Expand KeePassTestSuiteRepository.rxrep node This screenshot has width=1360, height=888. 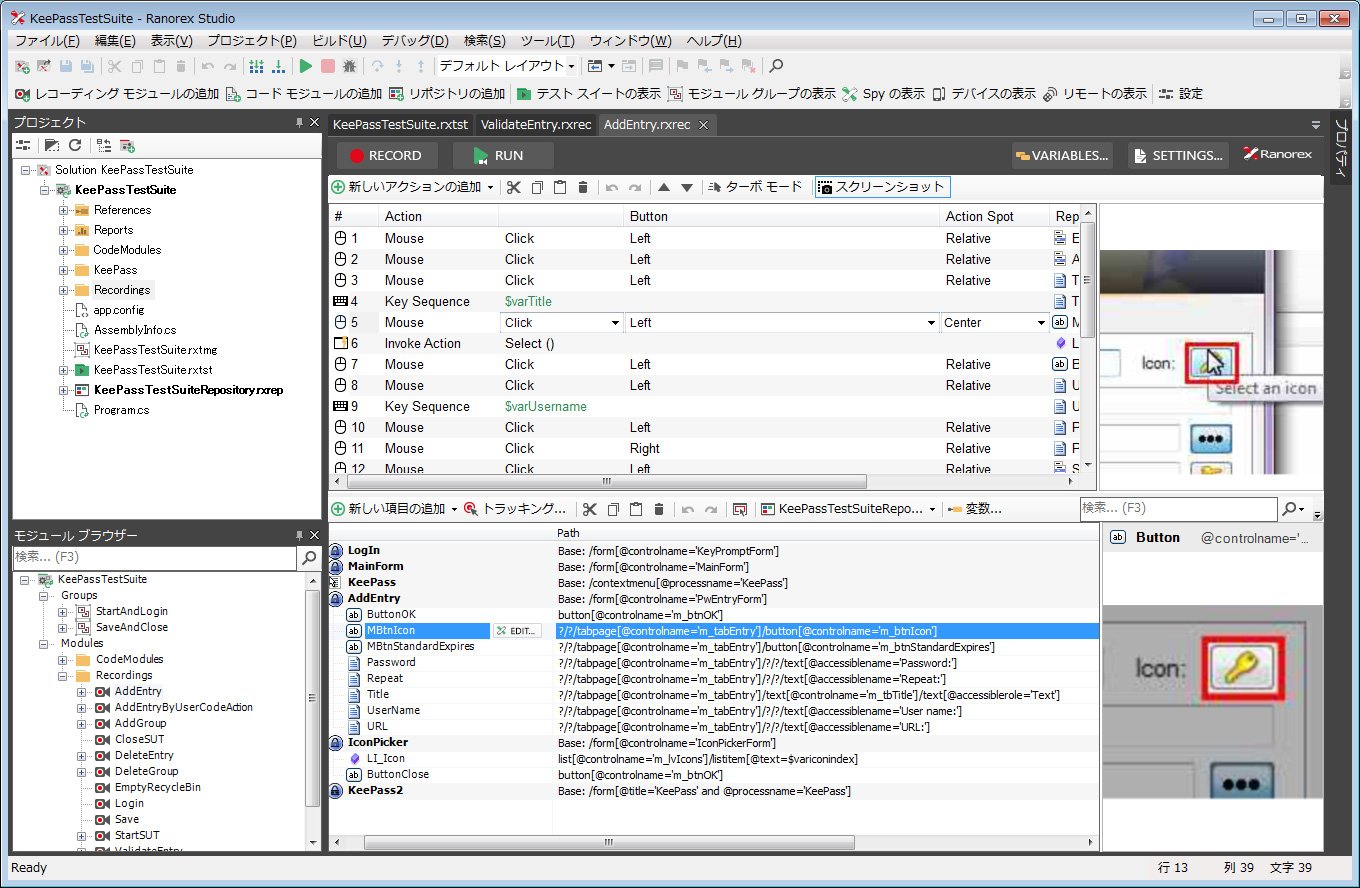point(64,390)
